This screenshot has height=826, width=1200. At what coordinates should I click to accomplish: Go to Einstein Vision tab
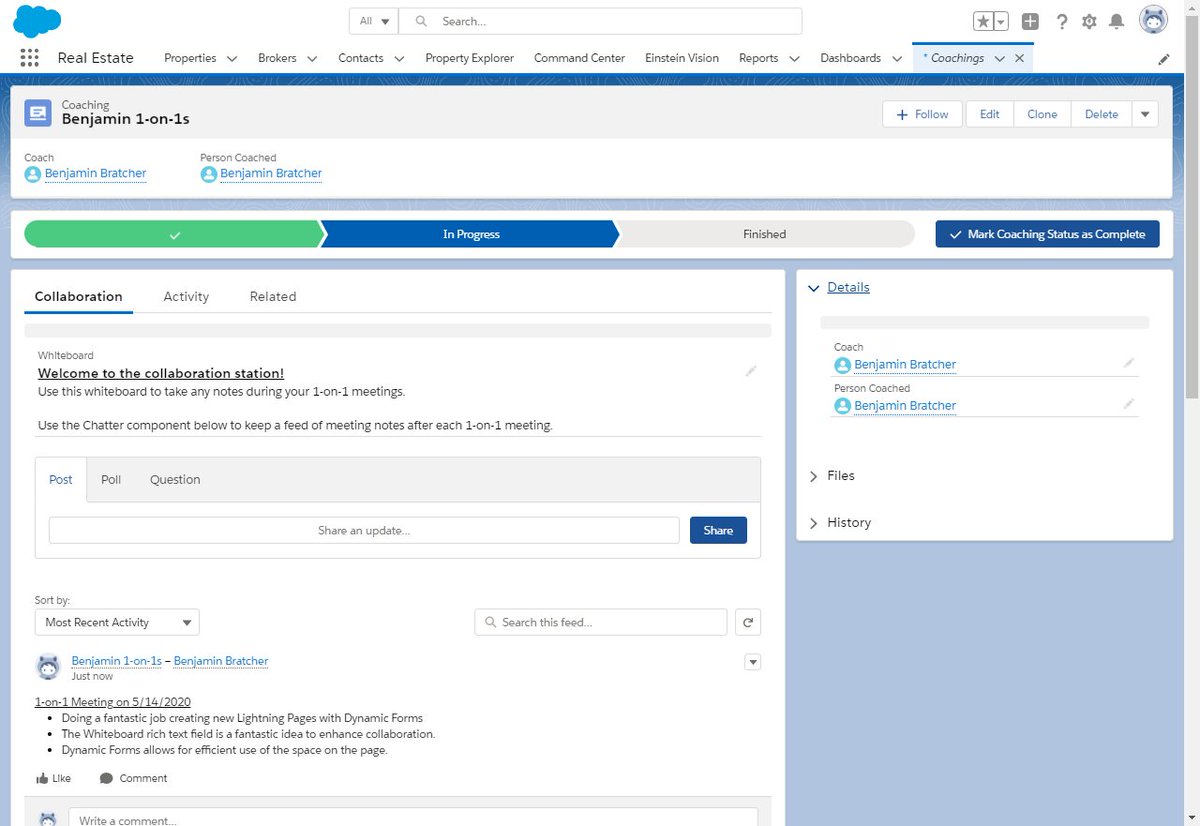682,58
